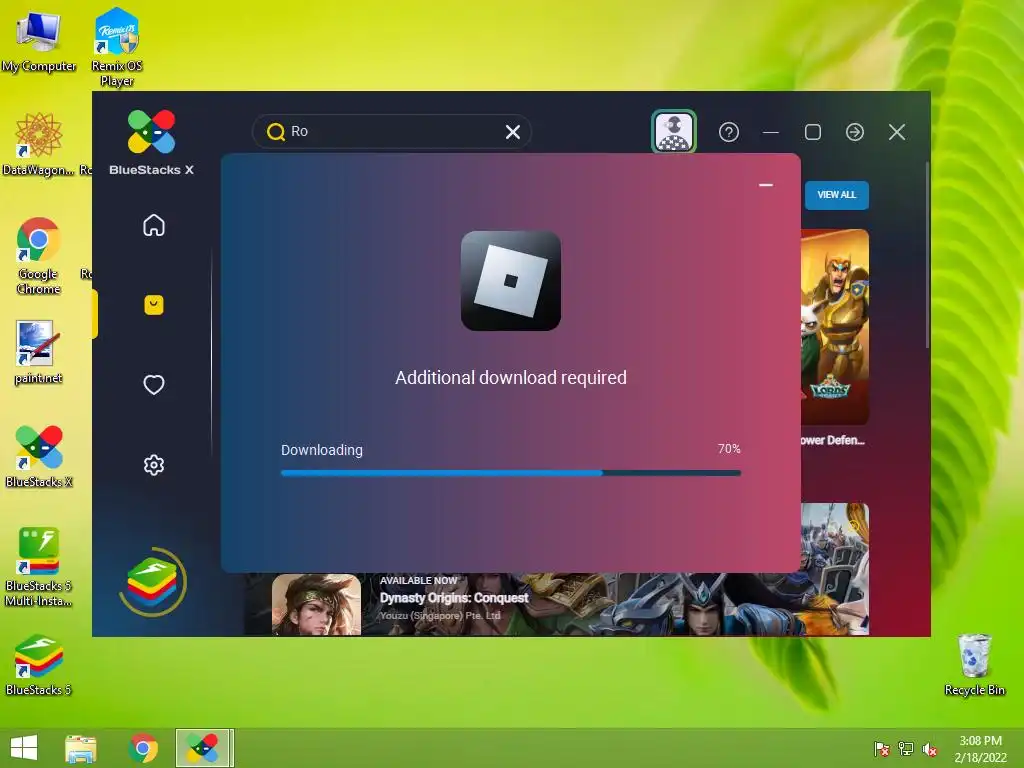Click the Dynasty Origins character thumbnail
This screenshot has width=1024, height=768.
(x=316, y=604)
